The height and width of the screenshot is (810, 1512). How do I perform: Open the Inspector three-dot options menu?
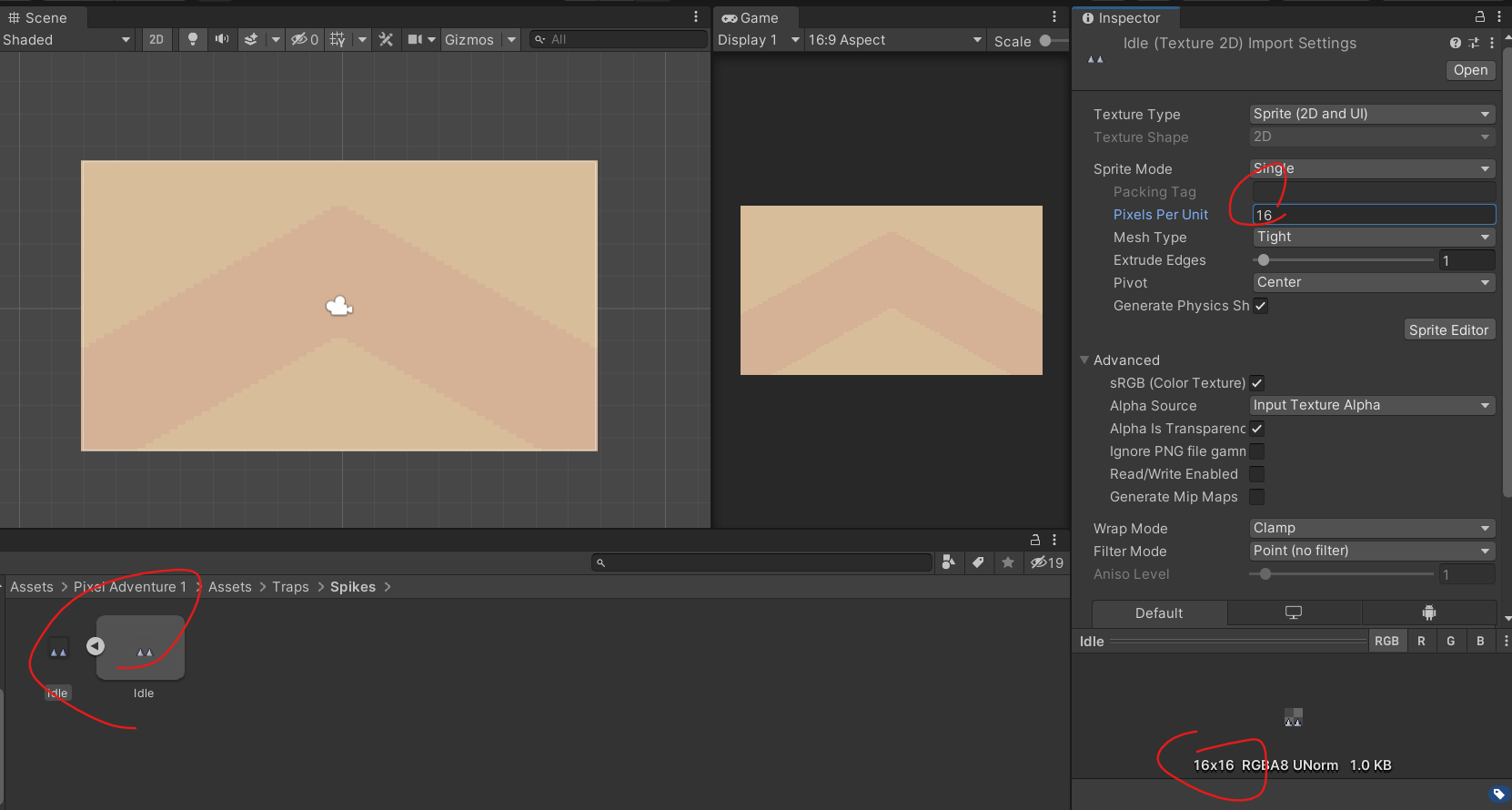(1498, 17)
